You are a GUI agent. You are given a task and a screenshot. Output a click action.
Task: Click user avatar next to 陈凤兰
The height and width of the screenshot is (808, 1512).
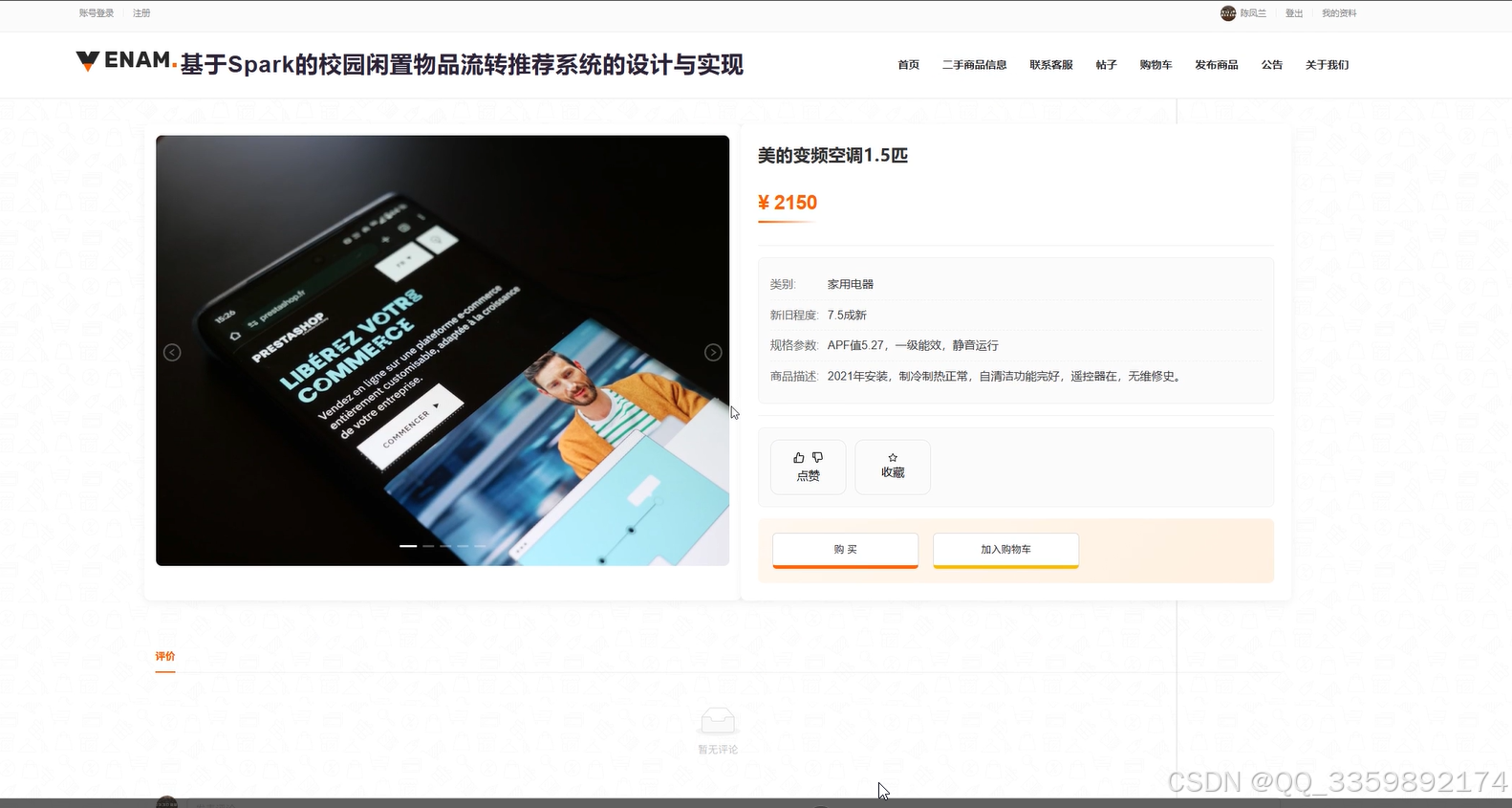coord(1228,13)
